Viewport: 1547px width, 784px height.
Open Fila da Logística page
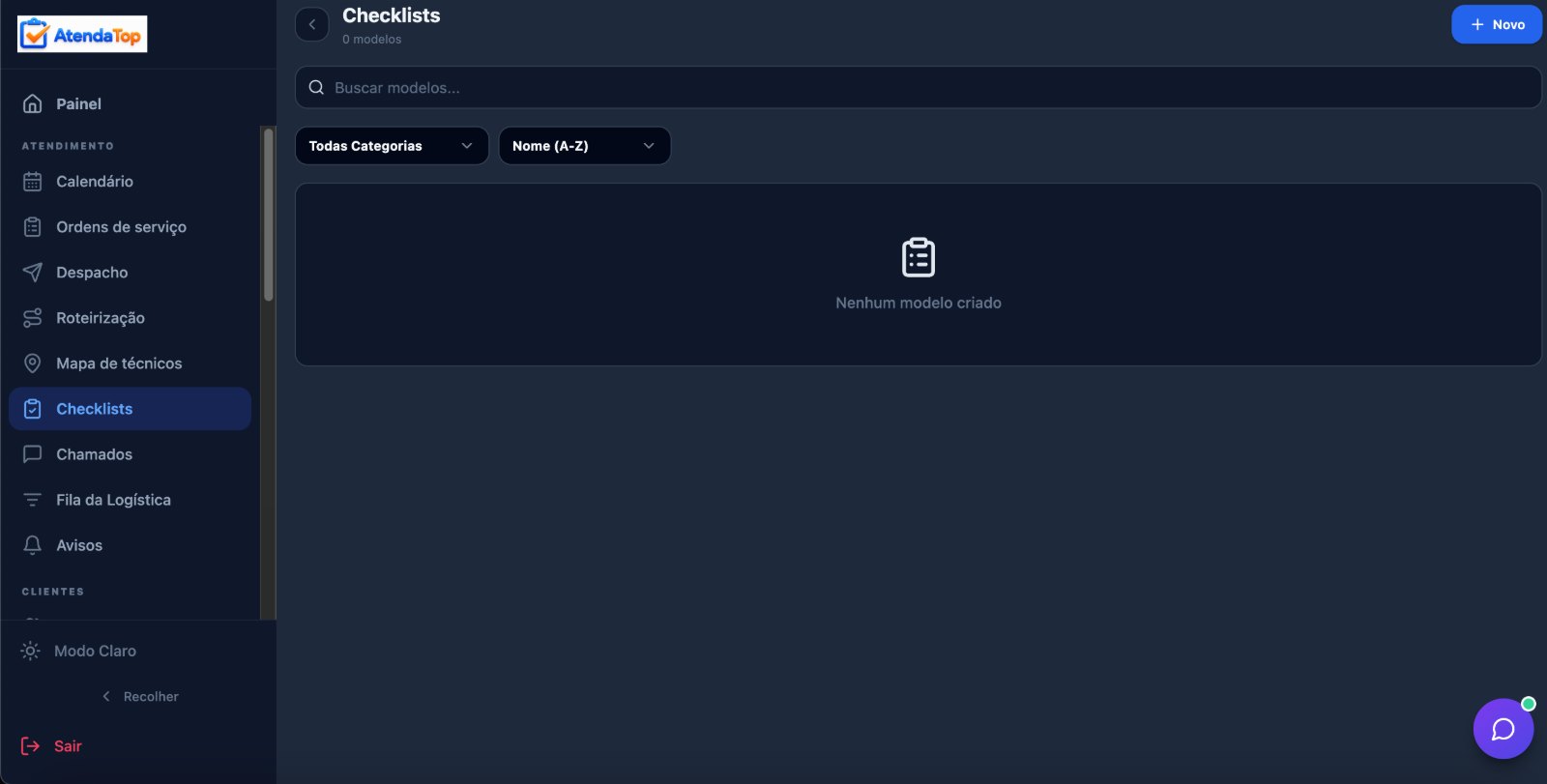[x=130, y=499]
